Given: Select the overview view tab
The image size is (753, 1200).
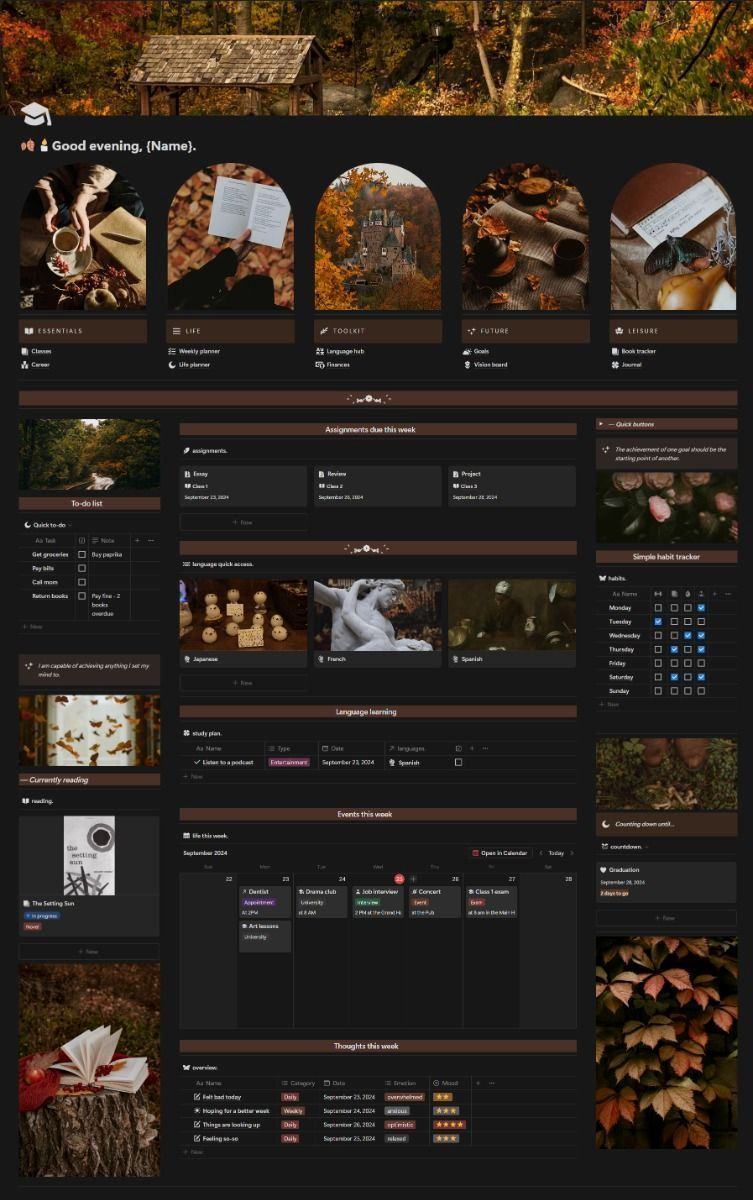Looking at the screenshot, I should pos(200,1068).
